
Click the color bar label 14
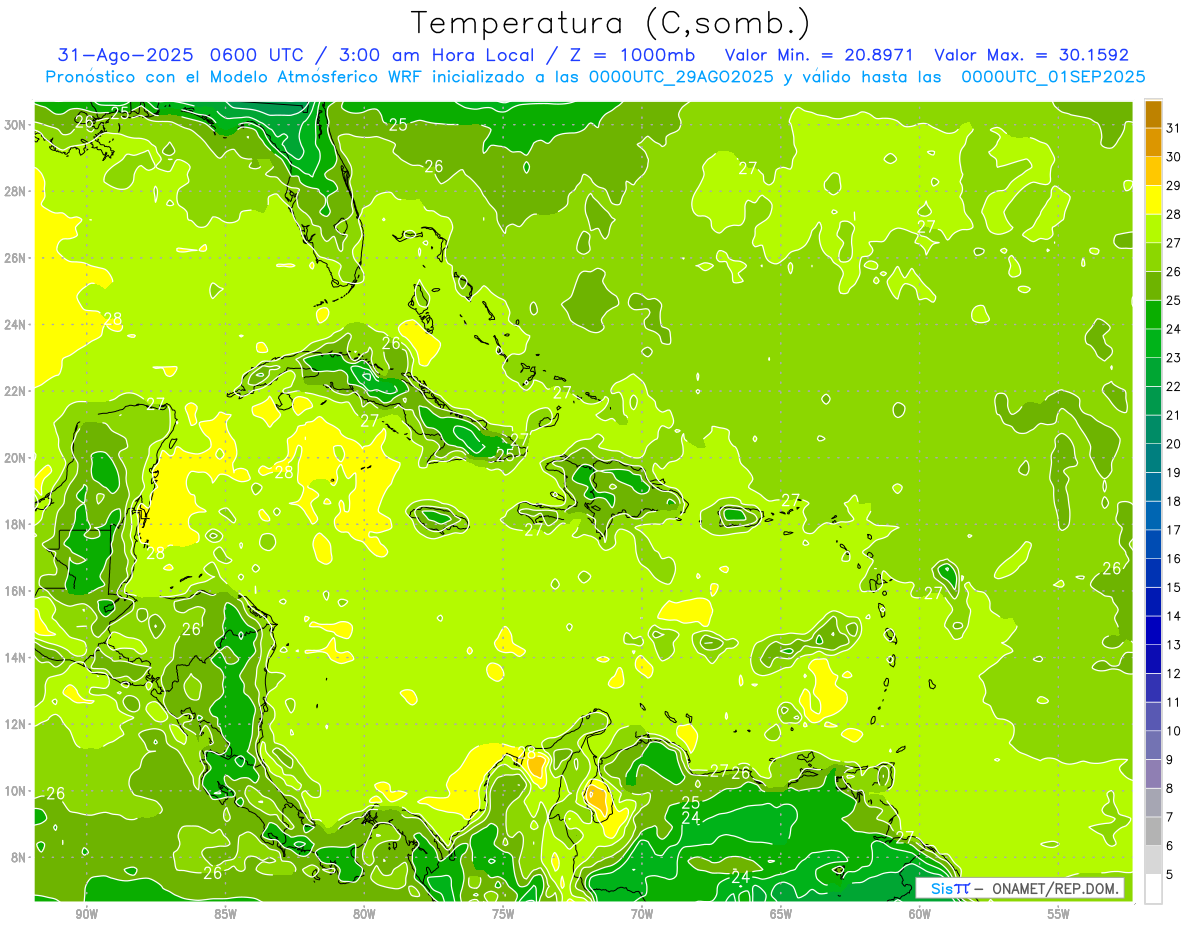tap(1174, 616)
